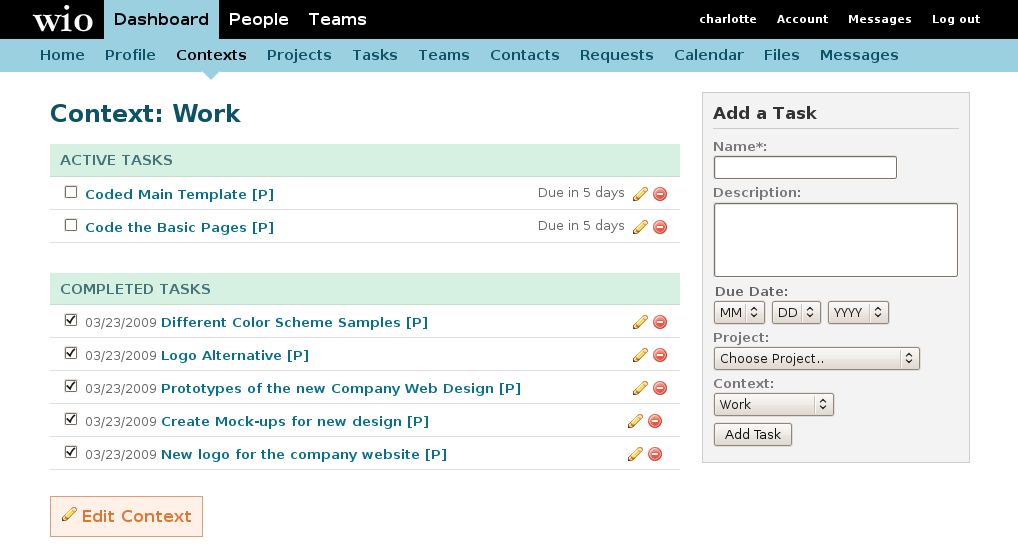Switch to the People tab
This screenshot has width=1018, height=548.
(258, 19)
